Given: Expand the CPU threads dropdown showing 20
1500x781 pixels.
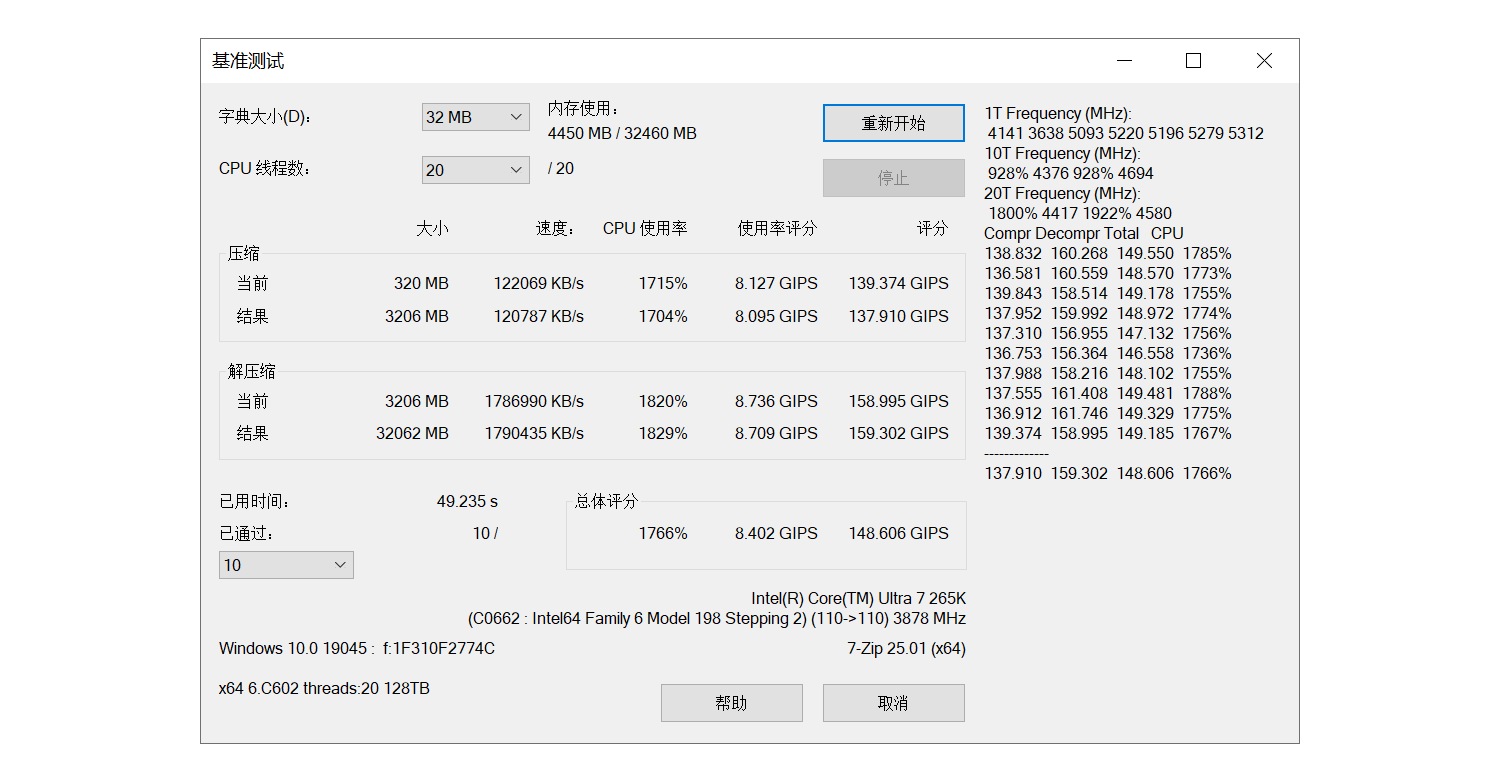Looking at the screenshot, I should pyautogui.click(x=476, y=170).
